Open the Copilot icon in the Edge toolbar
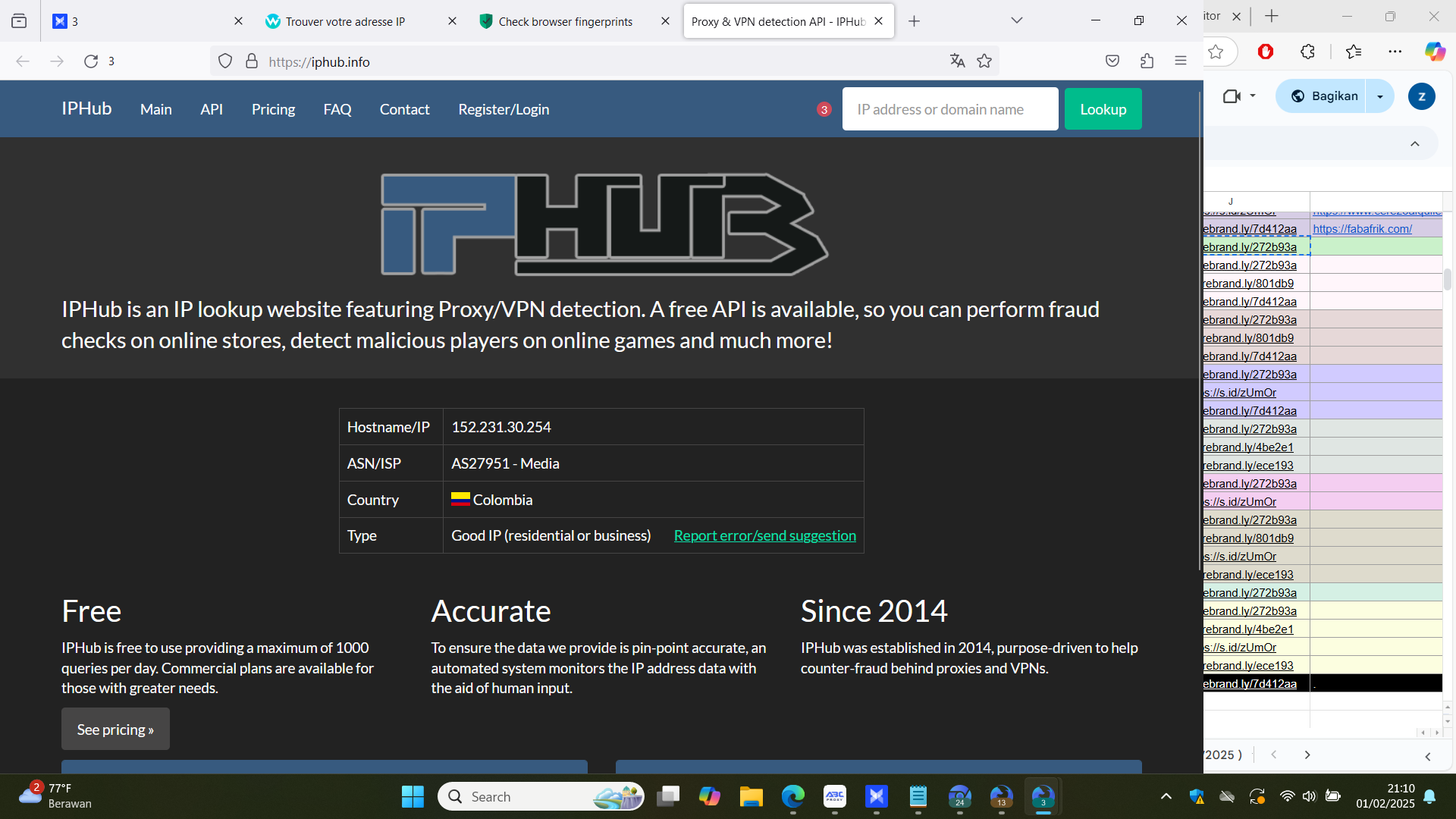1456x819 pixels. tap(1434, 52)
